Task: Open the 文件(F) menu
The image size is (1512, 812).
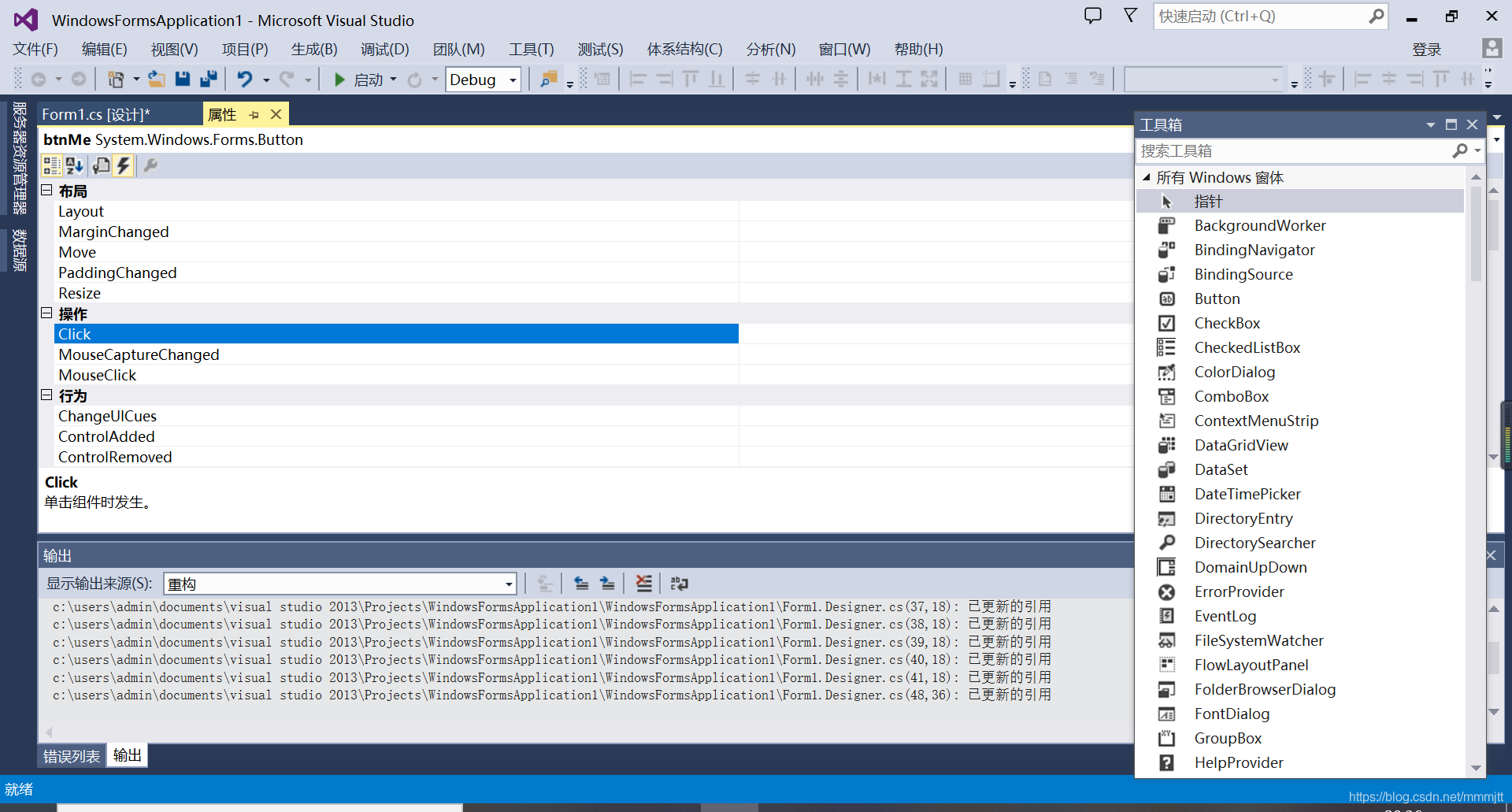Action: pyautogui.click(x=35, y=49)
